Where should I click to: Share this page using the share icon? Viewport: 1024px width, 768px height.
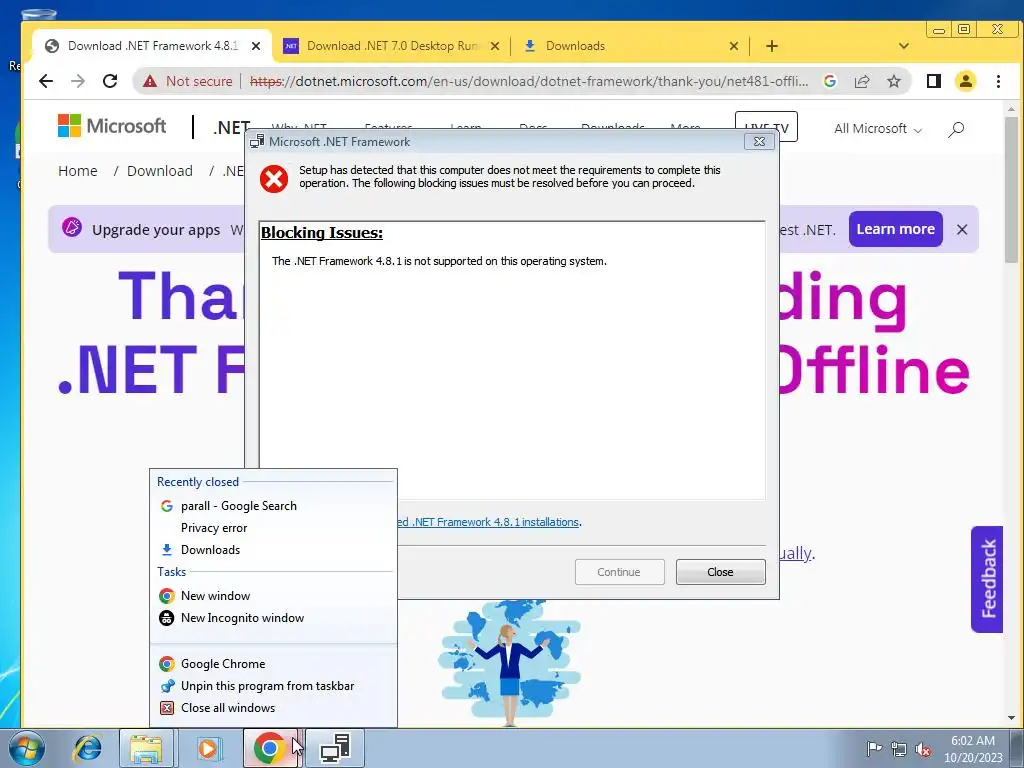862,81
